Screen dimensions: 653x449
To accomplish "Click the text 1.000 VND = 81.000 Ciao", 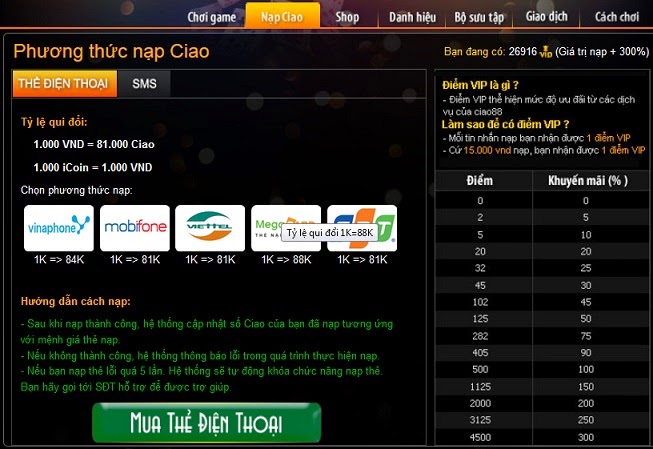I will point(94,144).
